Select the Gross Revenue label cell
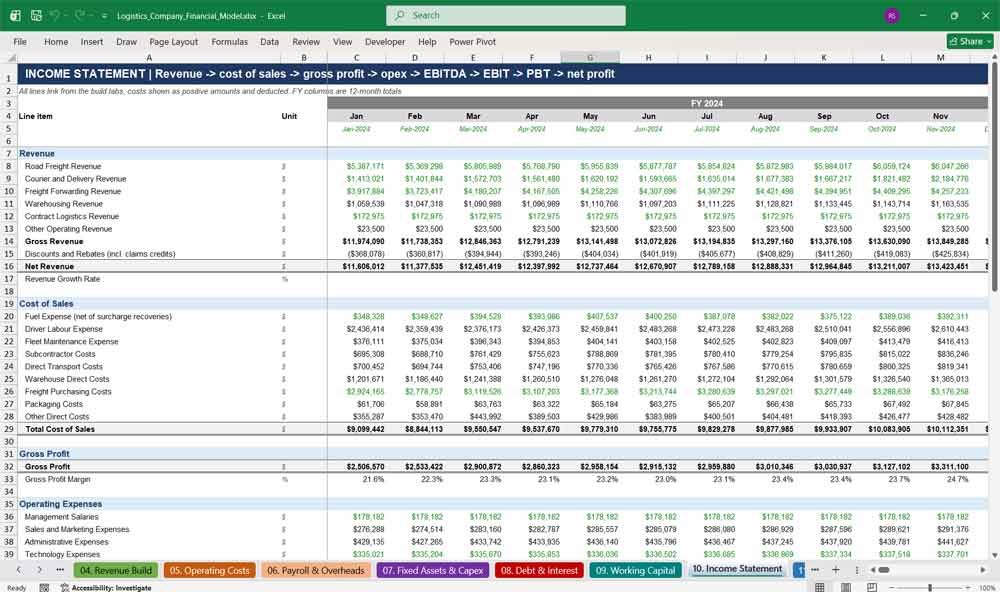The height and width of the screenshot is (592, 1000). pyautogui.click(x=149, y=241)
